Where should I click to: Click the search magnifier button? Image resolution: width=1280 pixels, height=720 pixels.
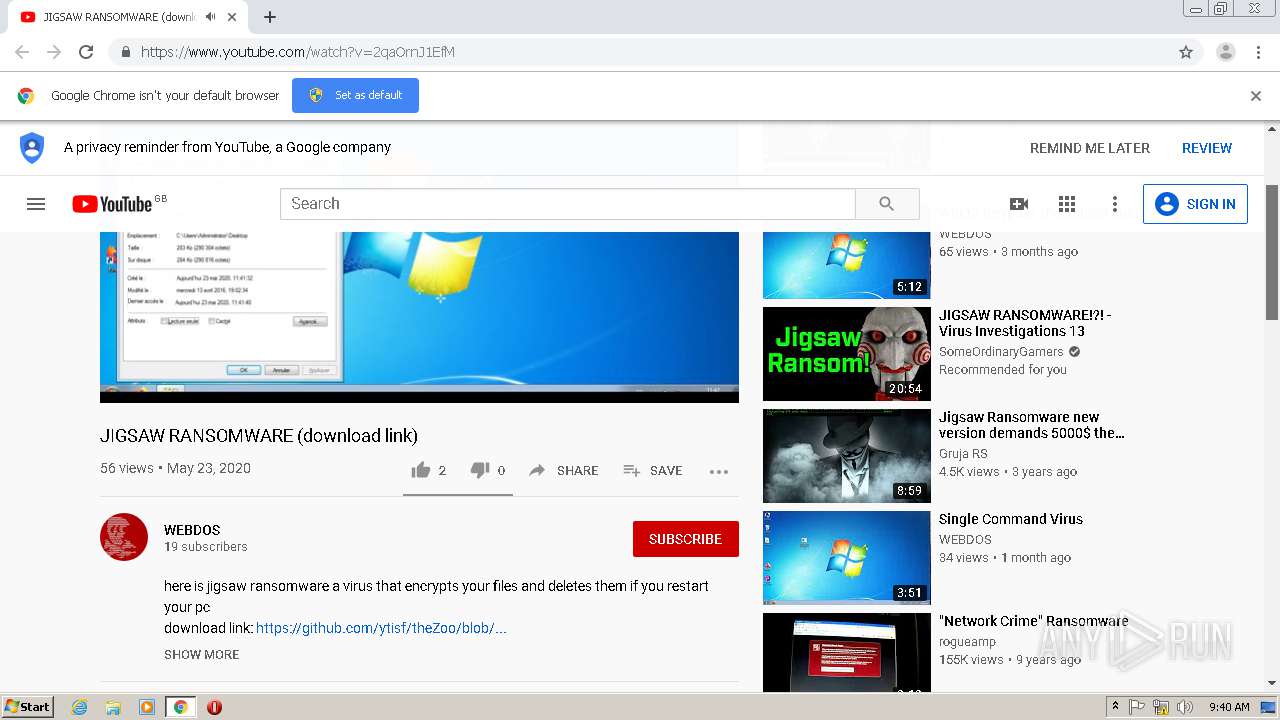[887, 204]
